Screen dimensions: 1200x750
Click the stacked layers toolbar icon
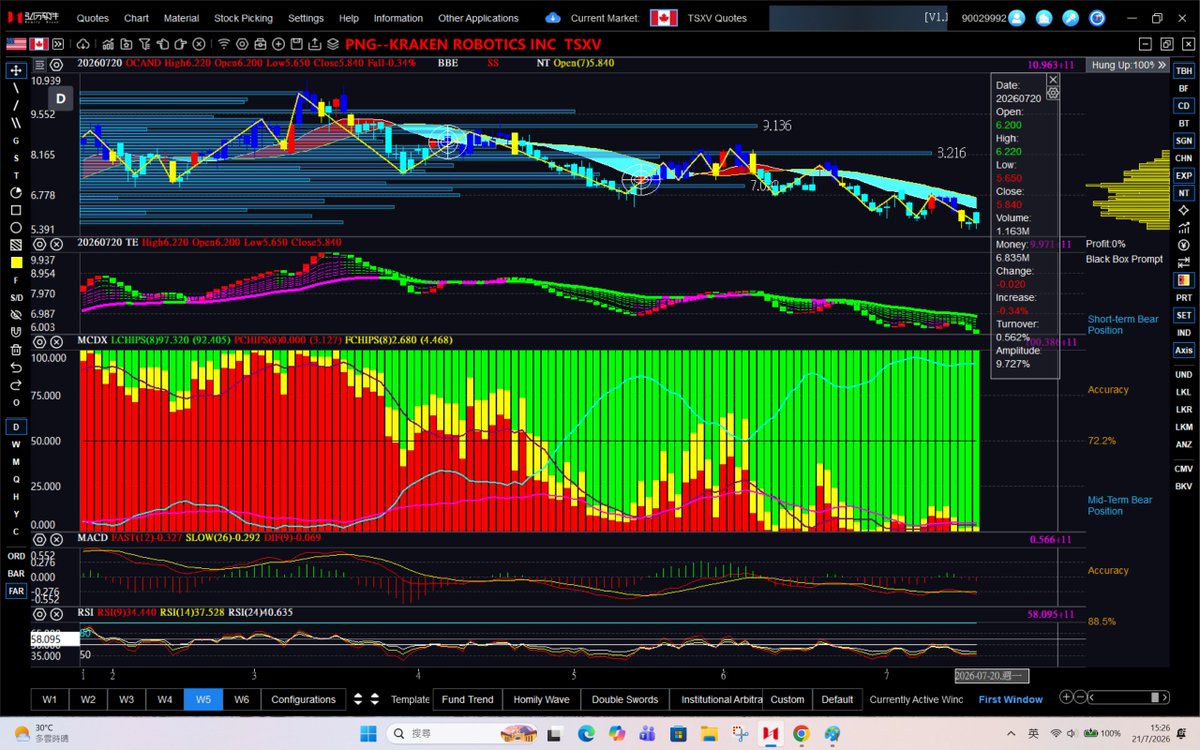click(x=333, y=44)
